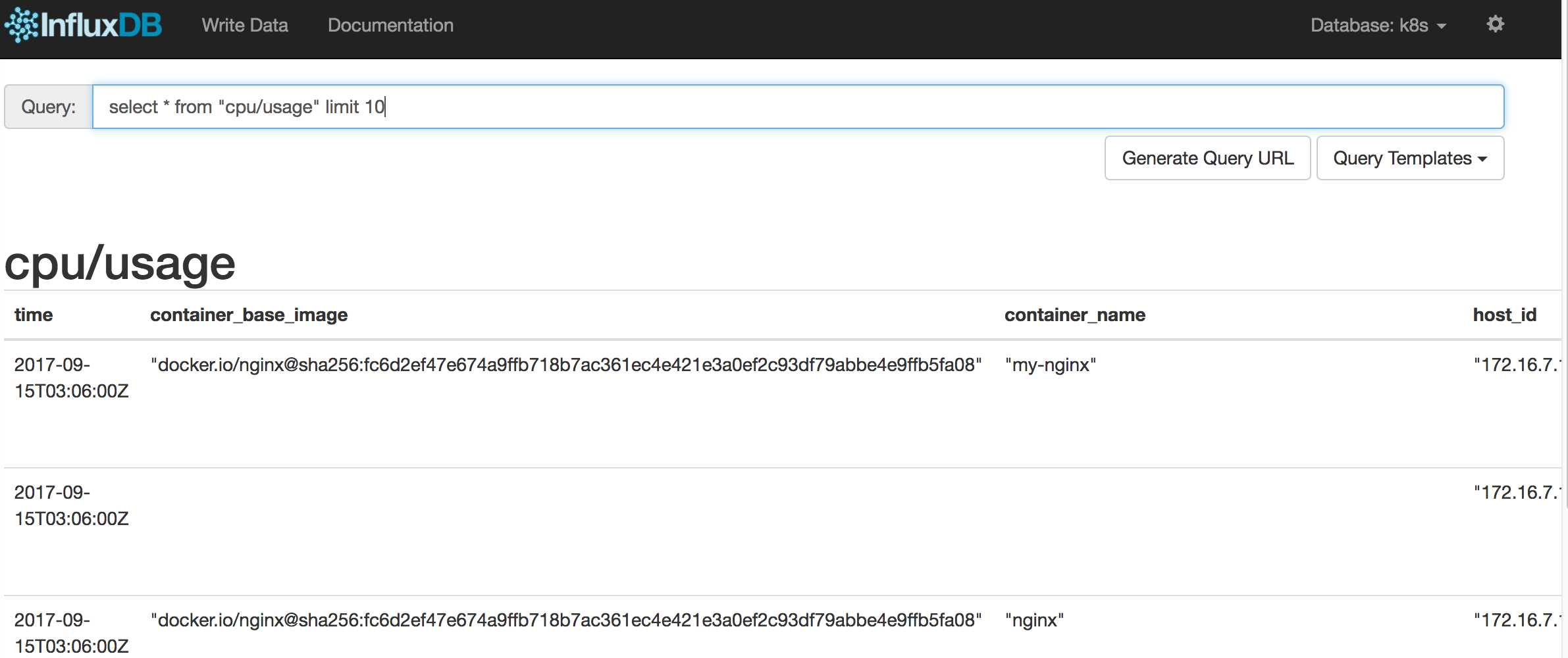Click the container_base_image column header

pyautogui.click(x=249, y=315)
